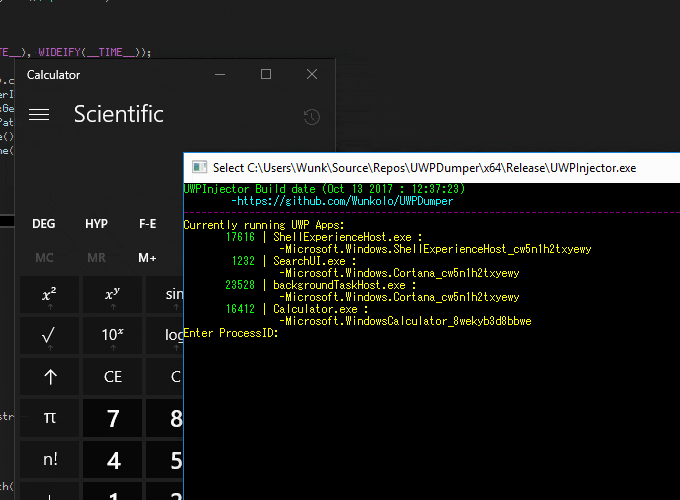This screenshot has height=500, width=680.
Task: Click process ID 17616 in console
Action: (240, 237)
